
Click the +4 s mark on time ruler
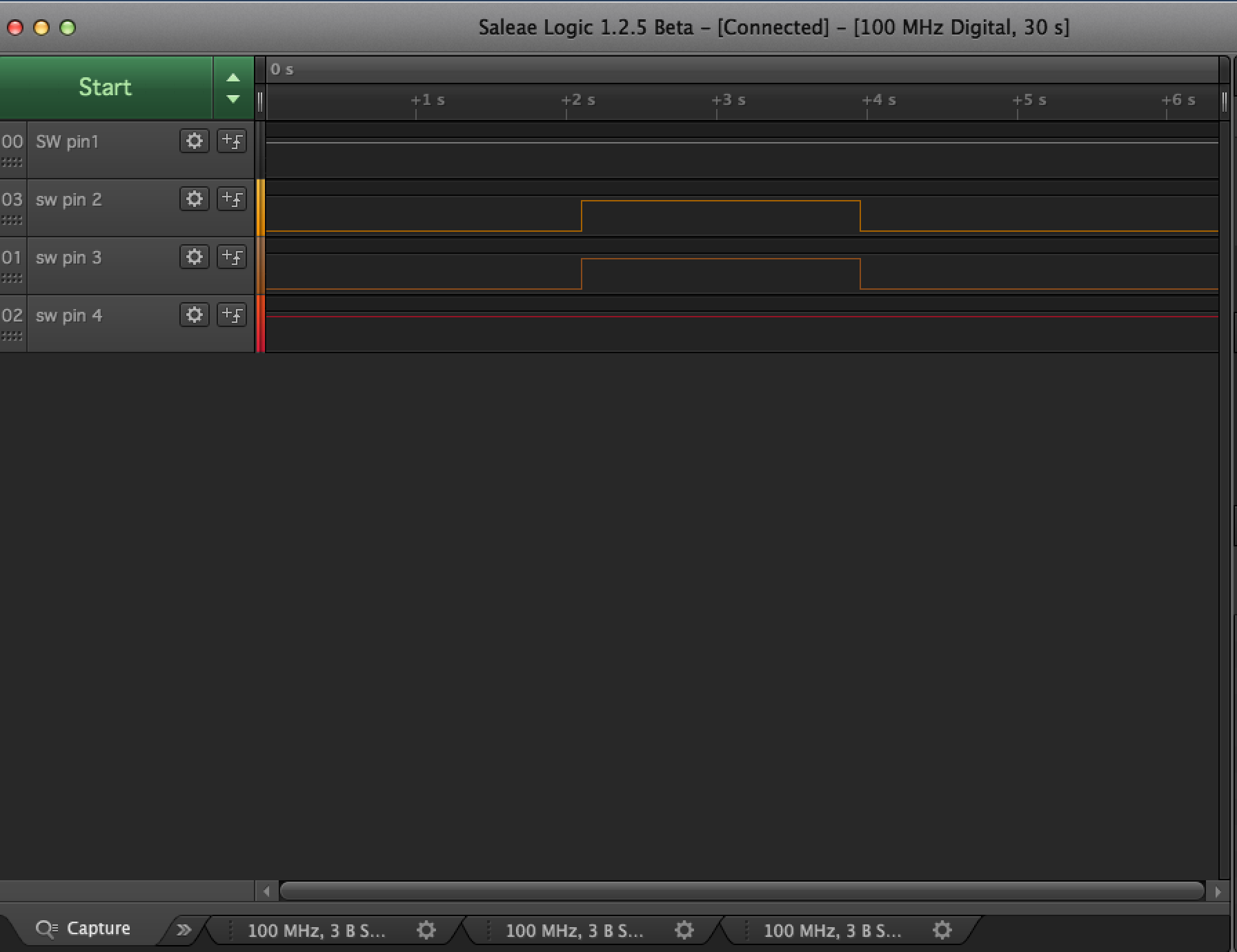pos(878,100)
